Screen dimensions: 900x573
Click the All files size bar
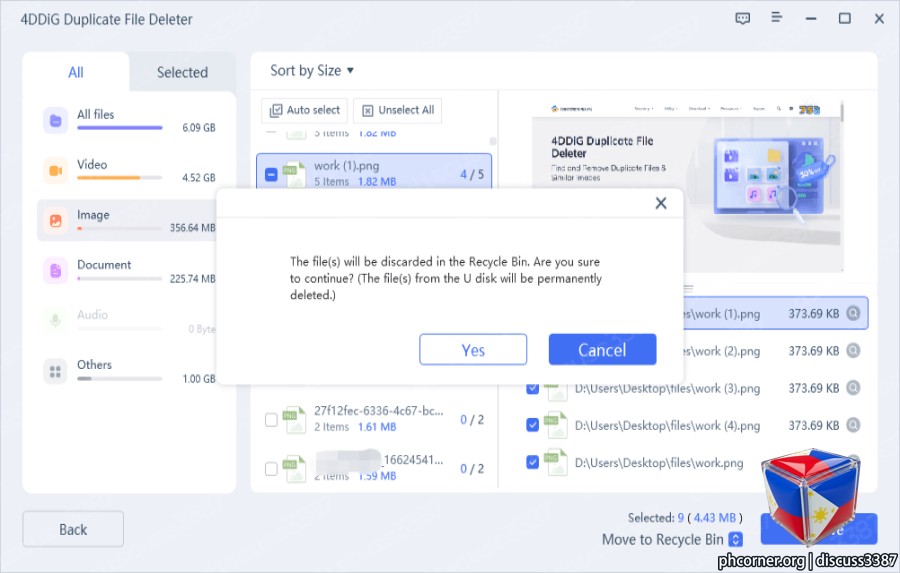(120, 127)
